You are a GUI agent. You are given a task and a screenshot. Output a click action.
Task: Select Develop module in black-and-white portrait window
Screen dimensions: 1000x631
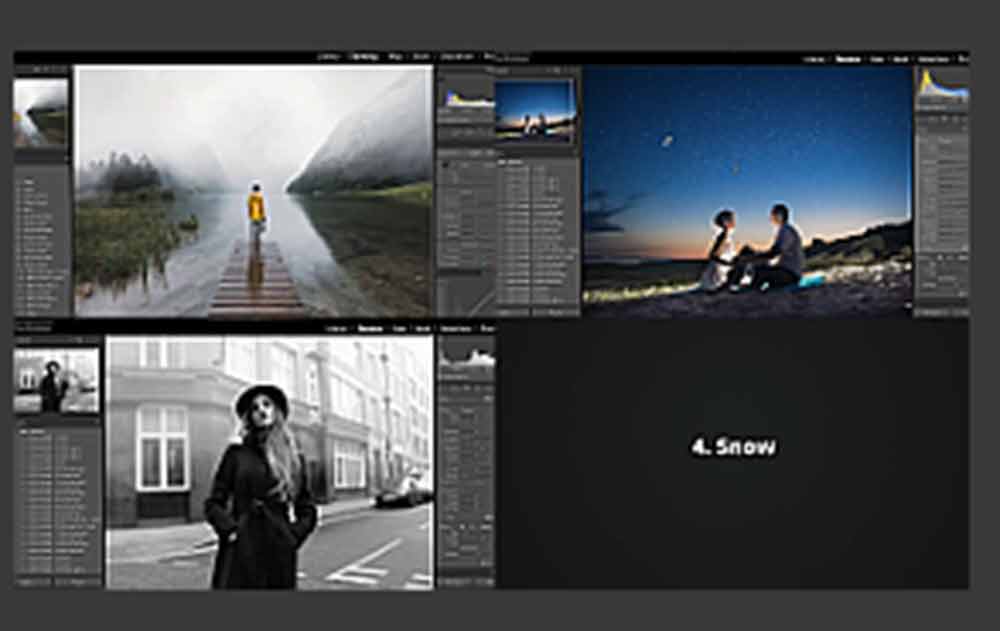[x=371, y=329]
